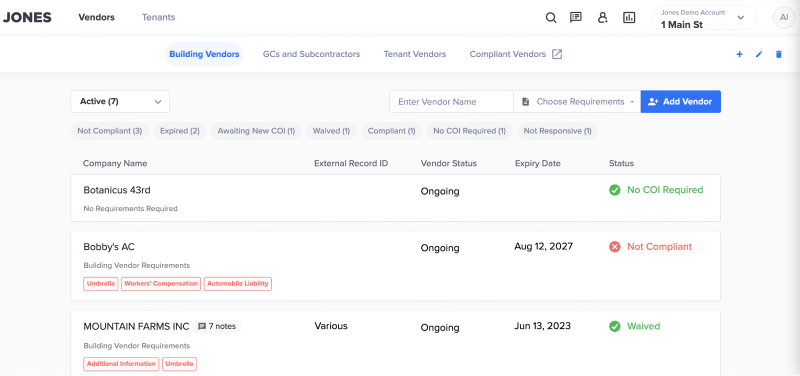Click the AI avatar circle
The height and width of the screenshot is (376, 800).
click(784, 18)
